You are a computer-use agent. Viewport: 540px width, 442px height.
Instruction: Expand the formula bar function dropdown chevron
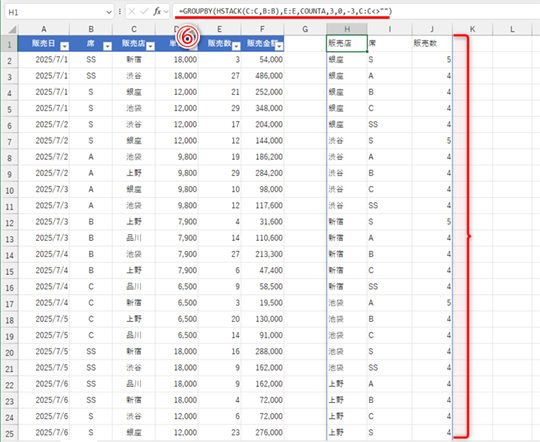(166, 12)
